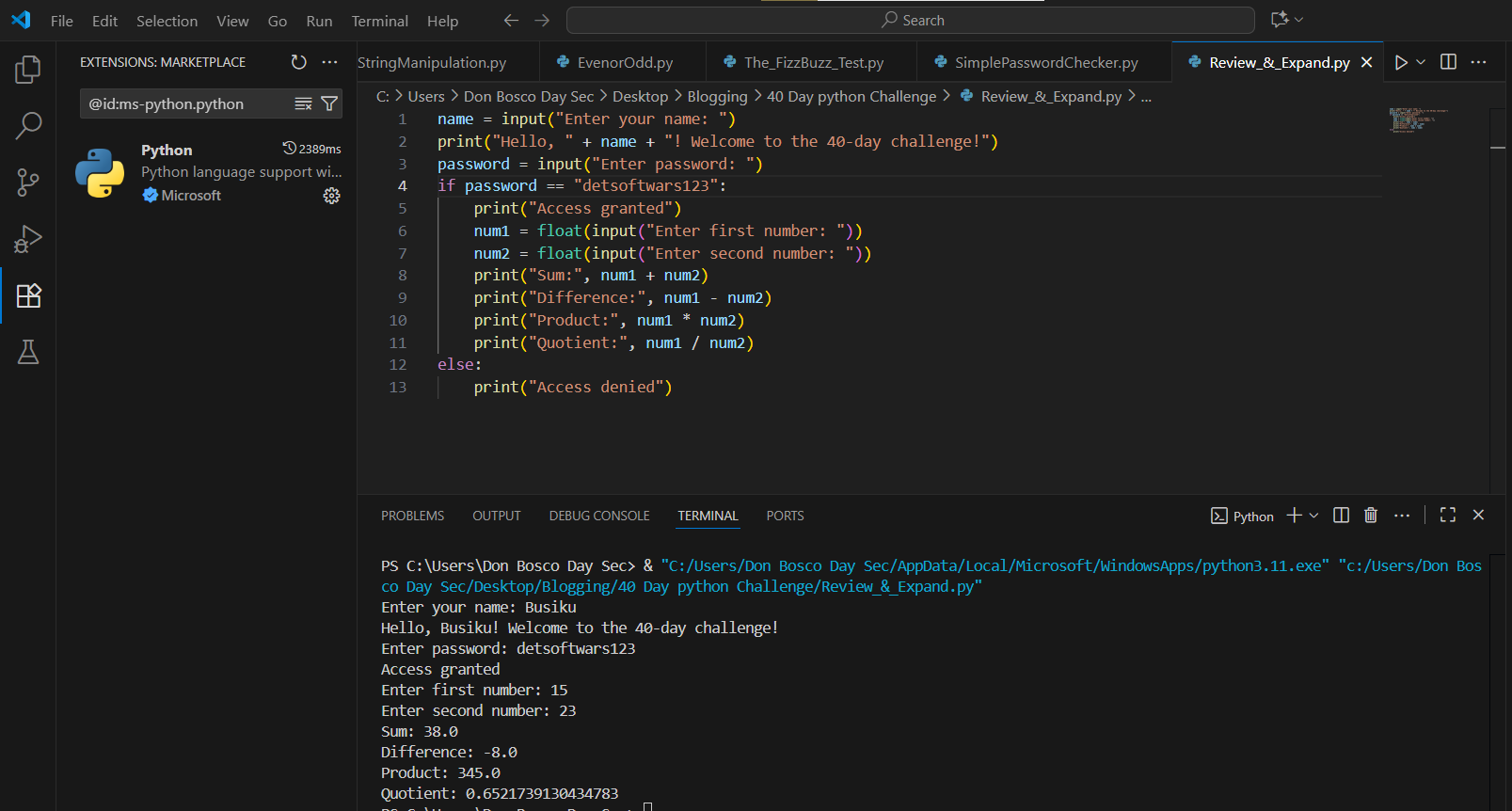Split the editor right
Screen dimensions: 1512x811
pyautogui.click(x=1448, y=62)
